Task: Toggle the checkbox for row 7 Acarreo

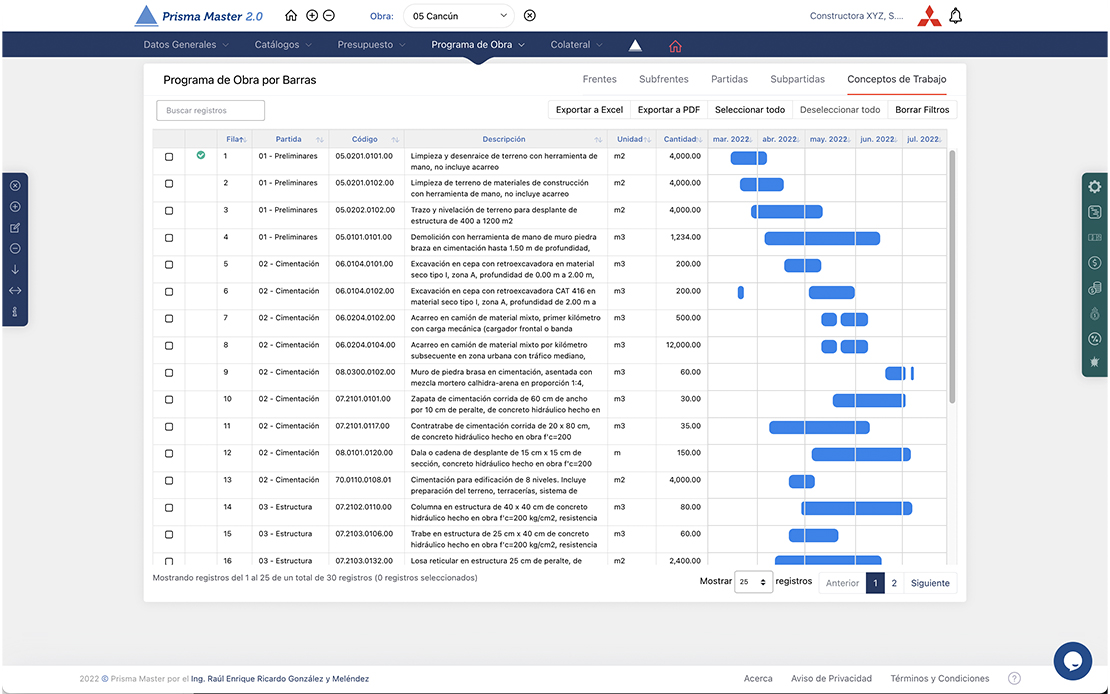Action: [x=168, y=319]
